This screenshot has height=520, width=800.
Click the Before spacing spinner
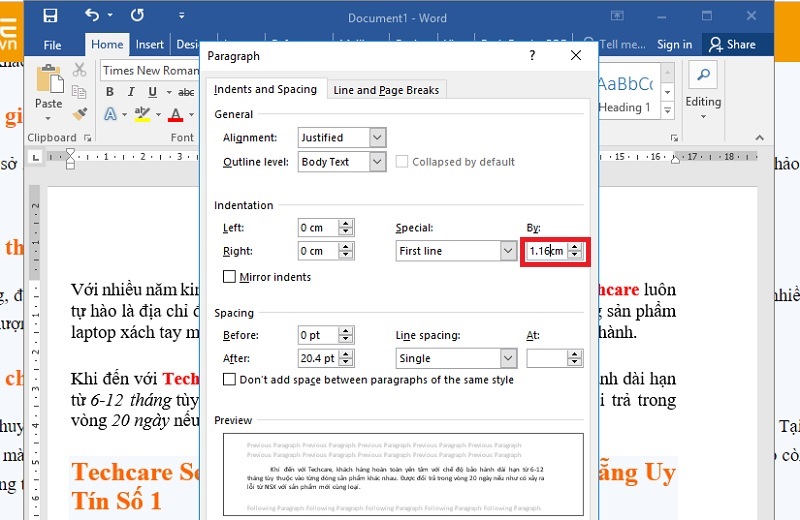[x=346, y=335]
